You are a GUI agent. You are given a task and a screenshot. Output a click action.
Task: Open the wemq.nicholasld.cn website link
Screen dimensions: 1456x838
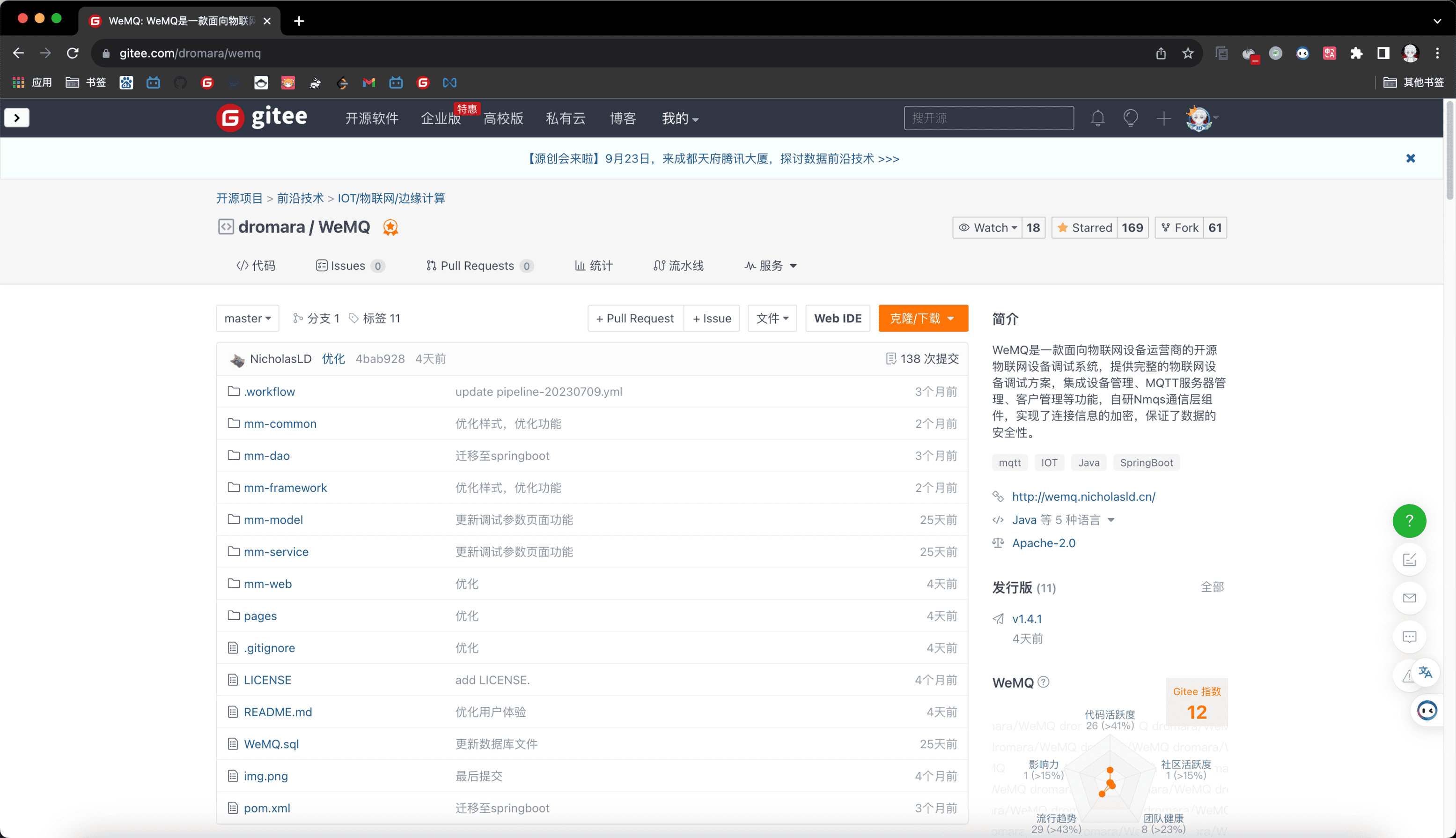(1083, 496)
